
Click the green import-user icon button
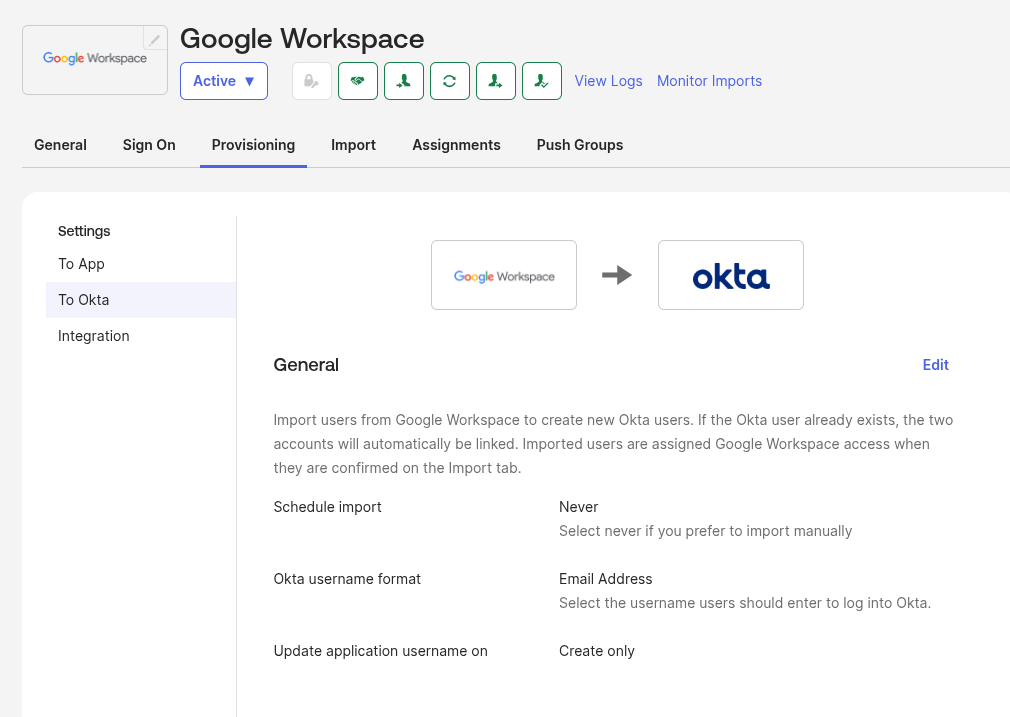[x=404, y=81]
